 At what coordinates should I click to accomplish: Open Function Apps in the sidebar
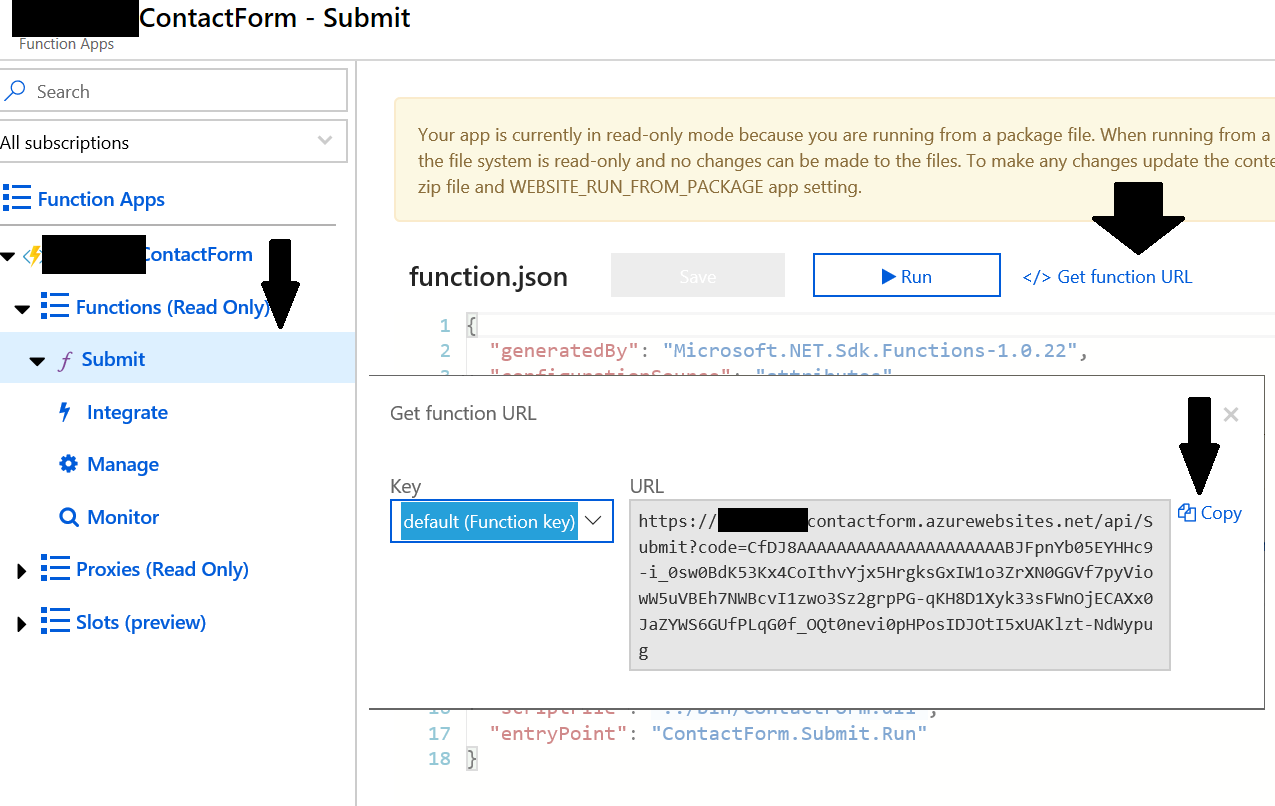[x=101, y=199]
